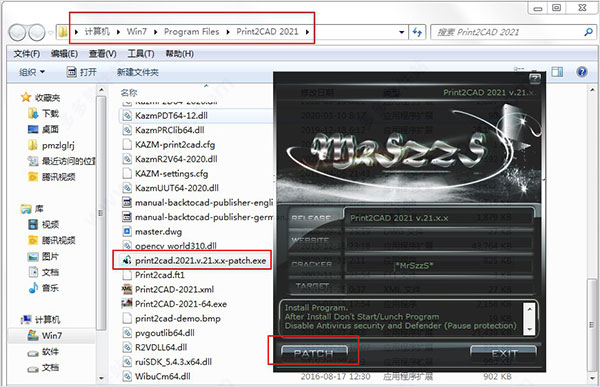Image resolution: width=600 pixels, height=387 pixels.
Task: Click 名称 column header
Action: pyautogui.click(x=129, y=93)
